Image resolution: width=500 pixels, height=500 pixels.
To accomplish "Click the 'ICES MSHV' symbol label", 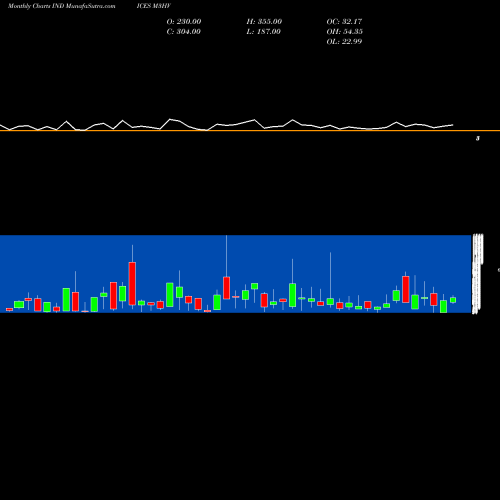I will click(x=154, y=6).
